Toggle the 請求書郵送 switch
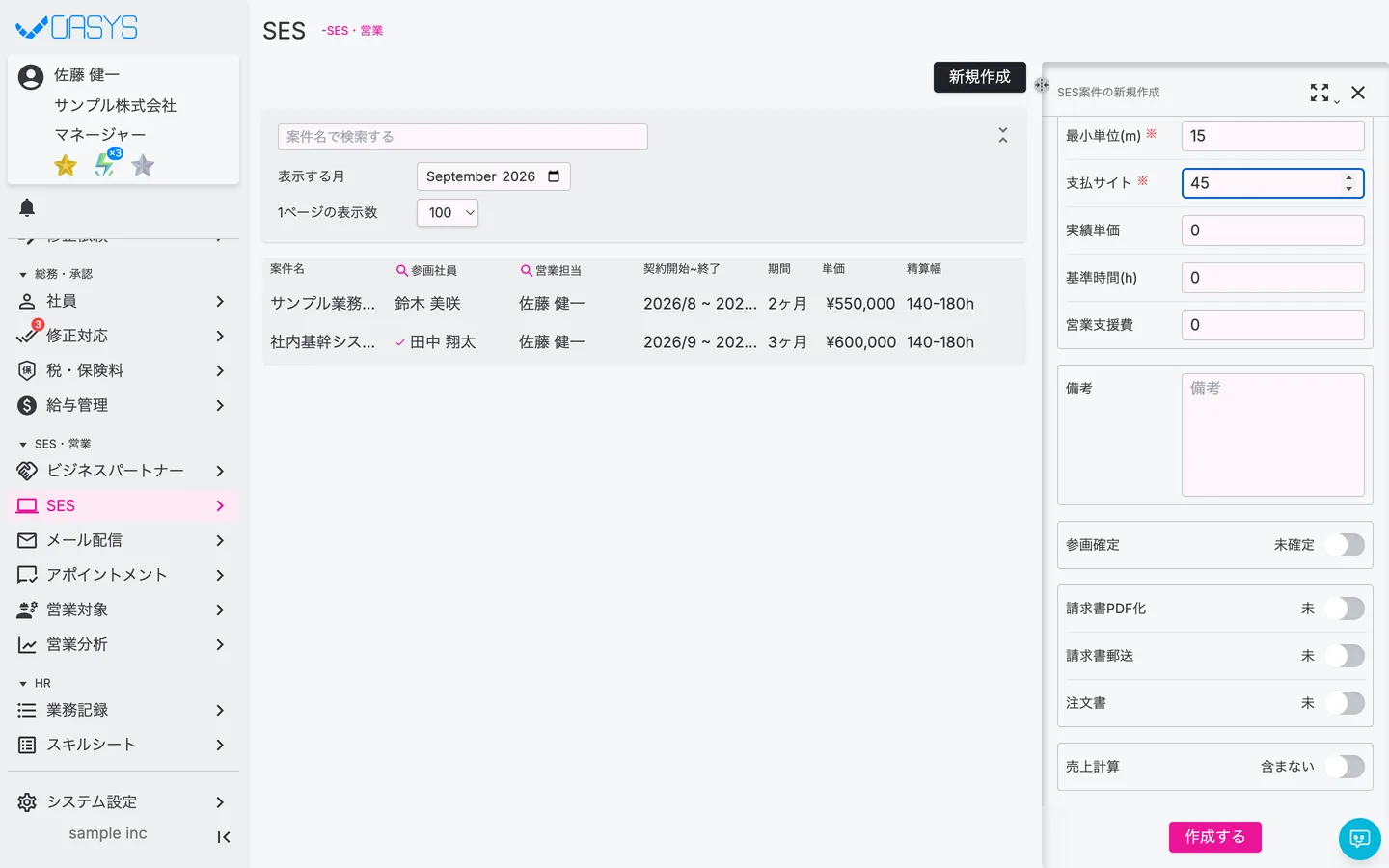 tap(1344, 656)
